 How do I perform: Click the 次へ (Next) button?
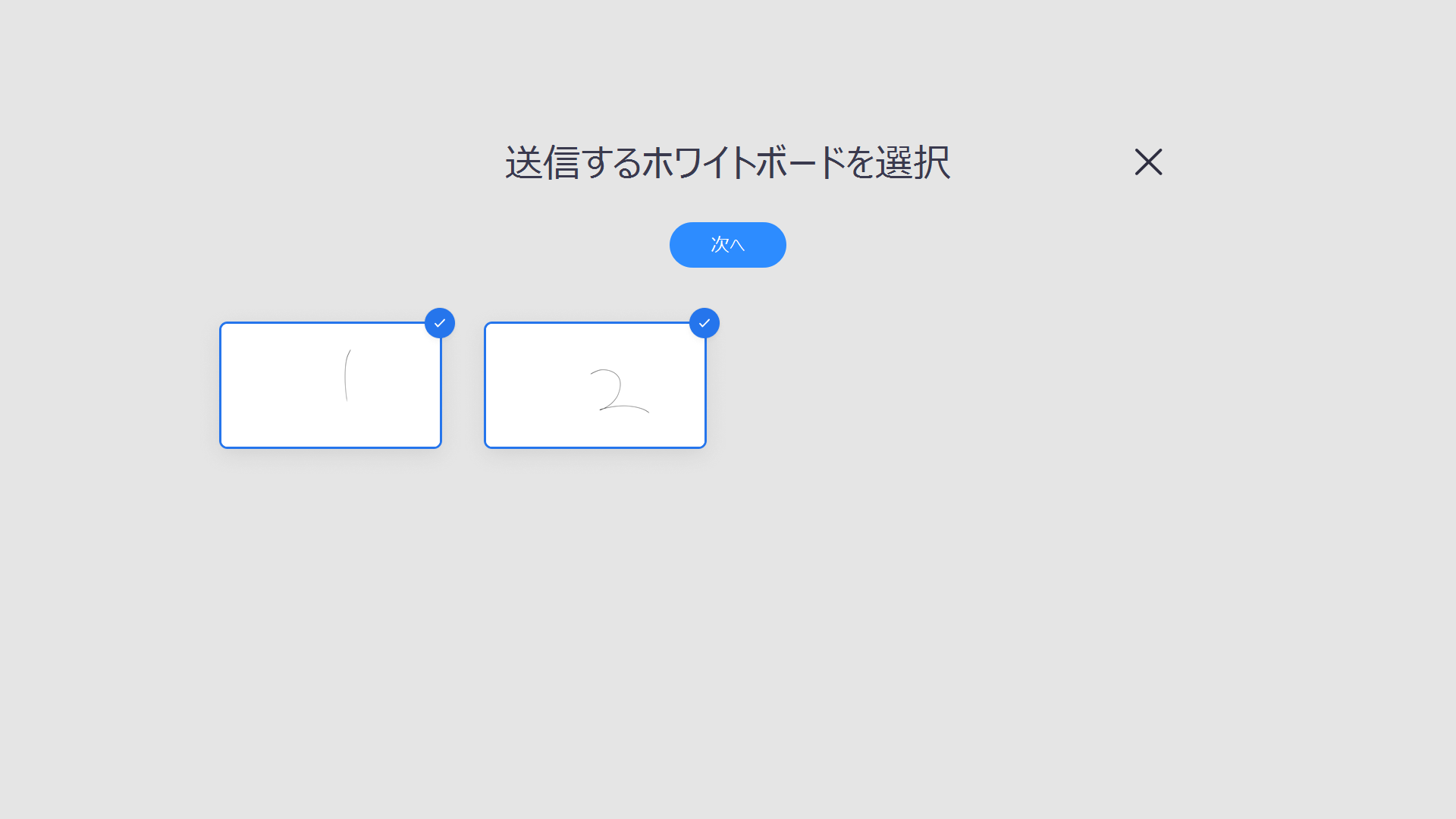[x=727, y=245]
